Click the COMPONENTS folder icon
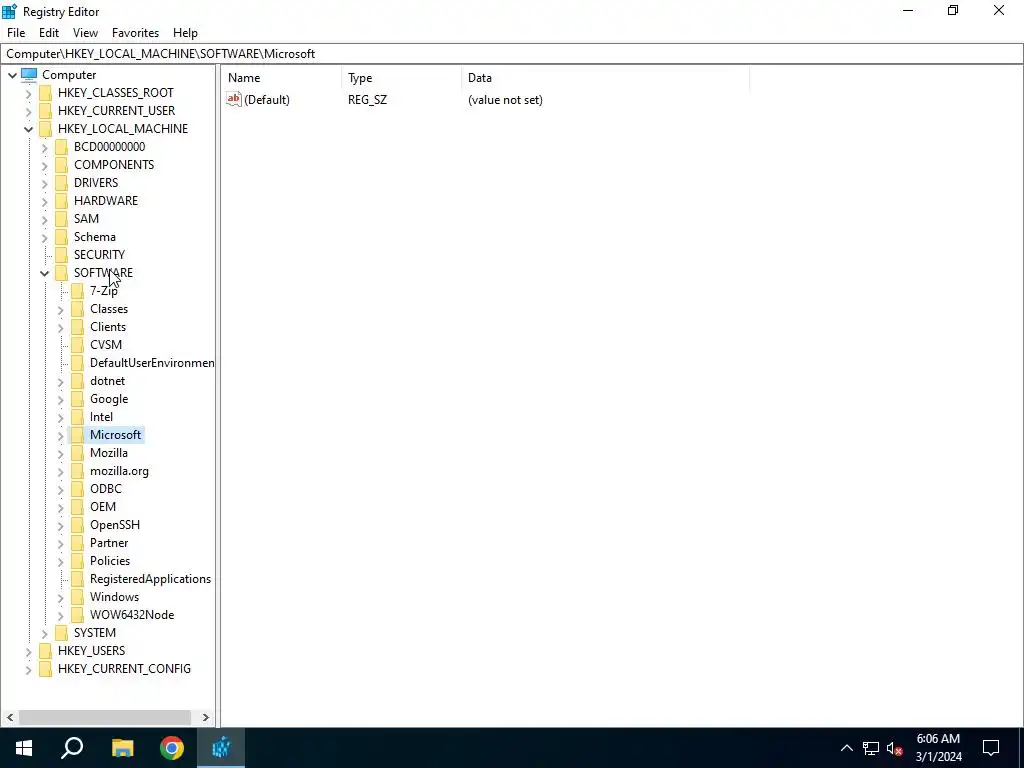The height and width of the screenshot is (768, 1024). [61, 165]
